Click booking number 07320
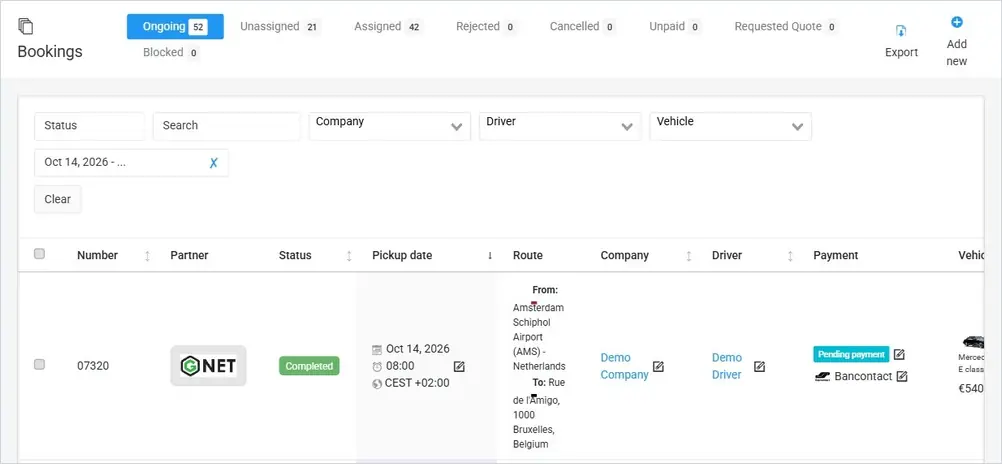This screenshot has height=464, width=1002. [93, 366]
